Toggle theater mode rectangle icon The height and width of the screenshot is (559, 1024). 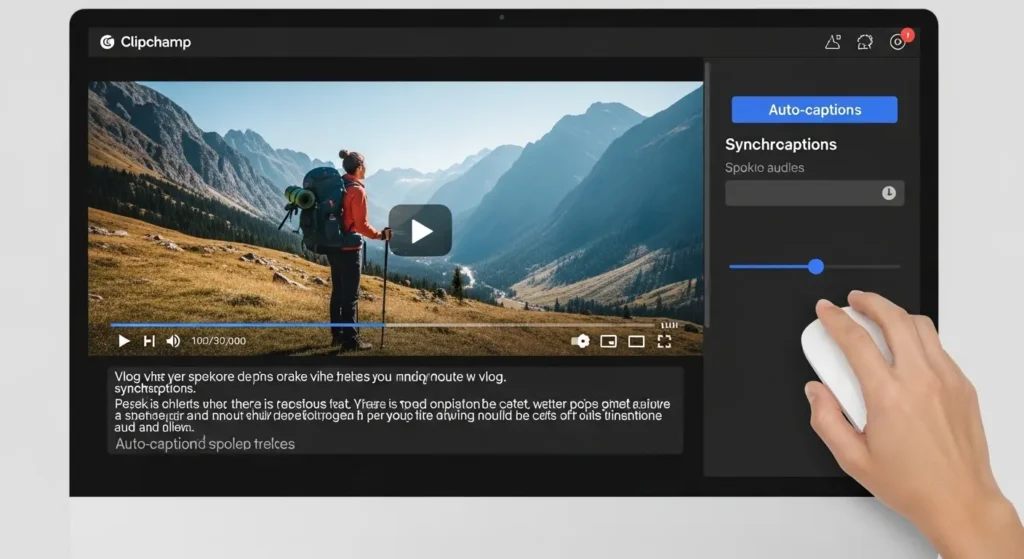(x=636, y=341)
